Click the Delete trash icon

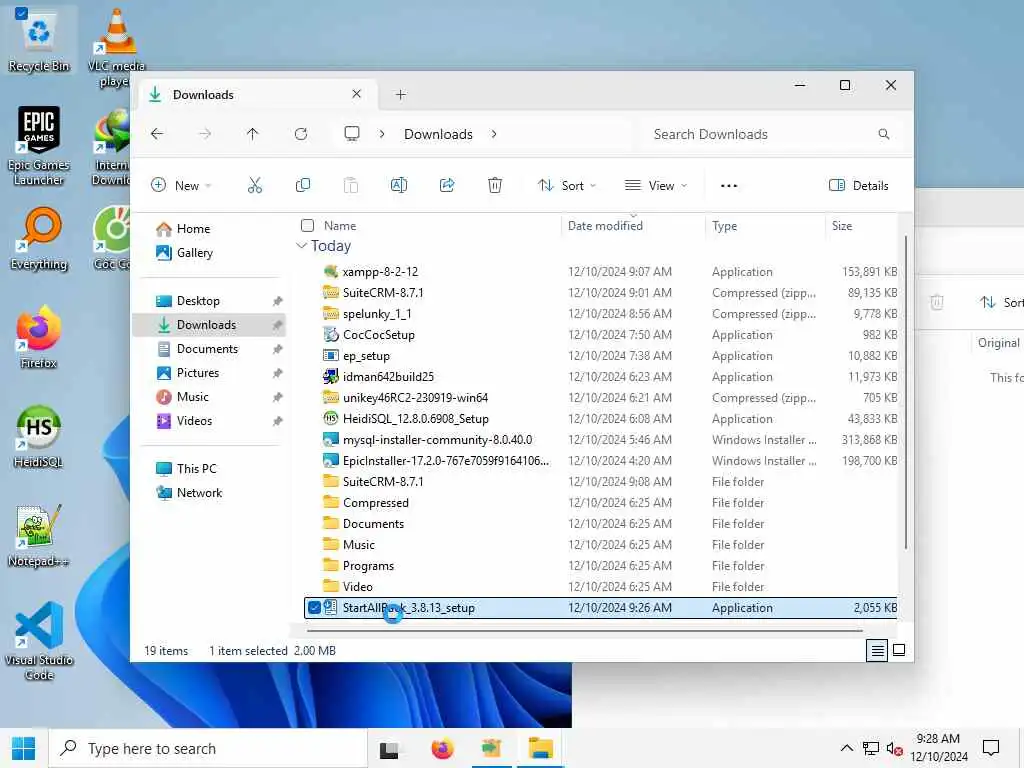click(495, 185)
